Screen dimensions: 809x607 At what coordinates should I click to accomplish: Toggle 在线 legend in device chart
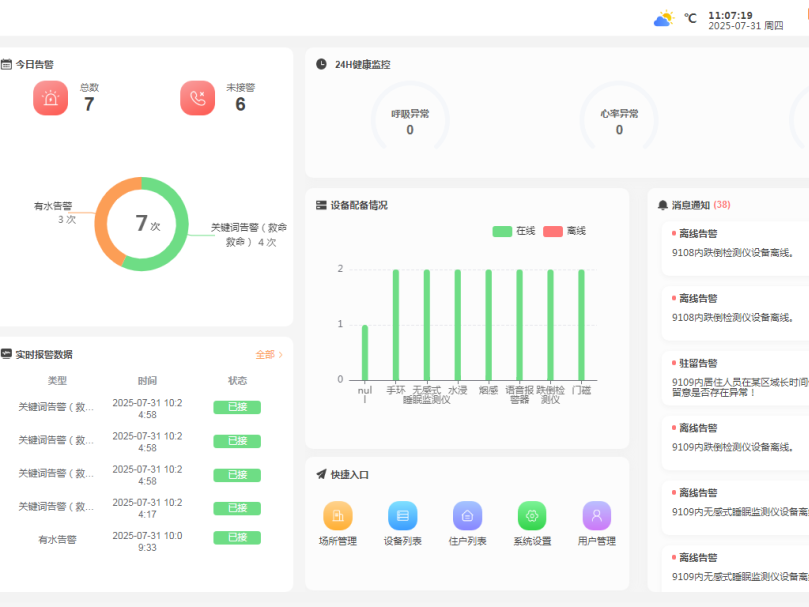point(514,231)
